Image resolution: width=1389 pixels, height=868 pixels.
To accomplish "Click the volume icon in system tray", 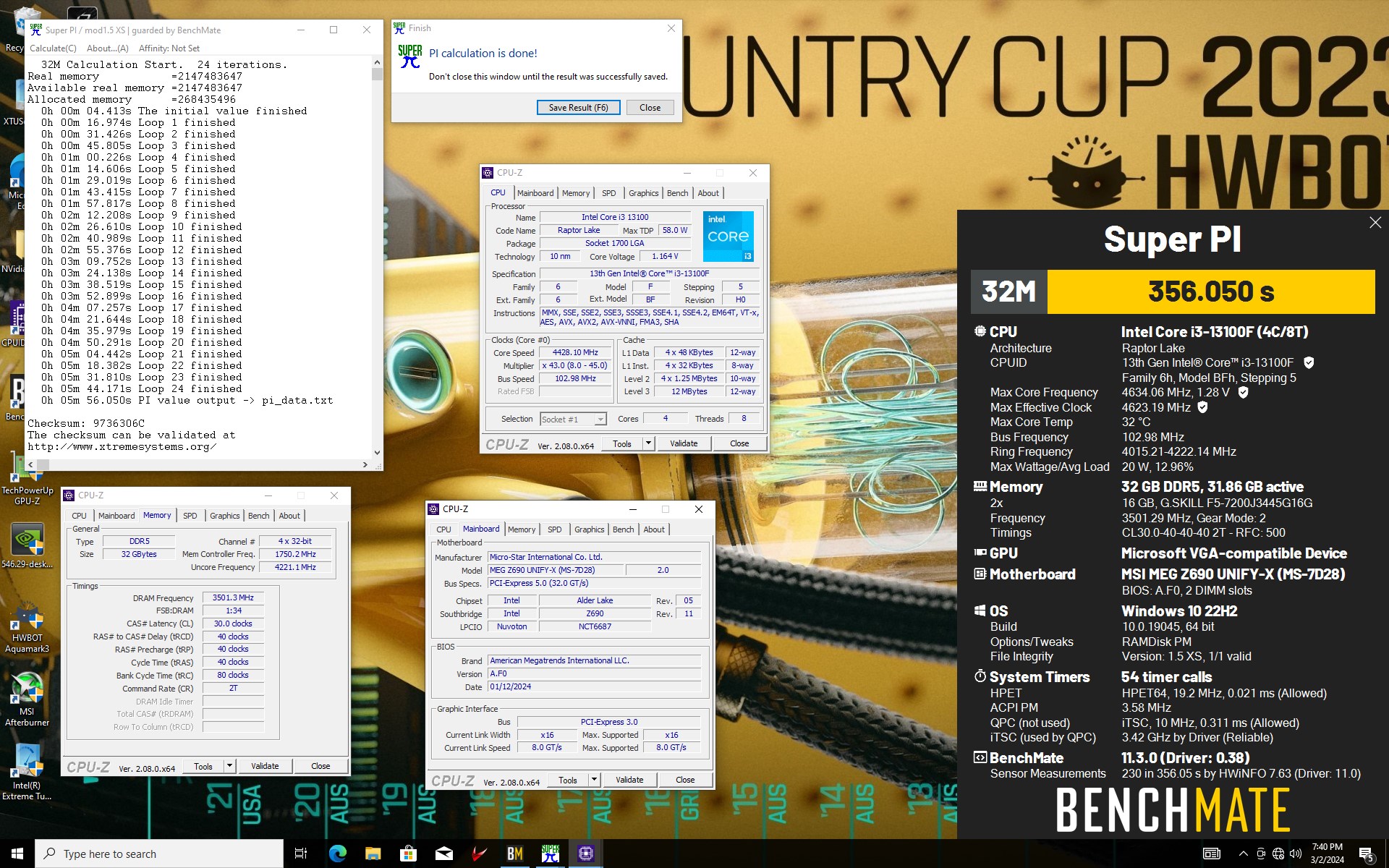I will tap(1296, 854).
